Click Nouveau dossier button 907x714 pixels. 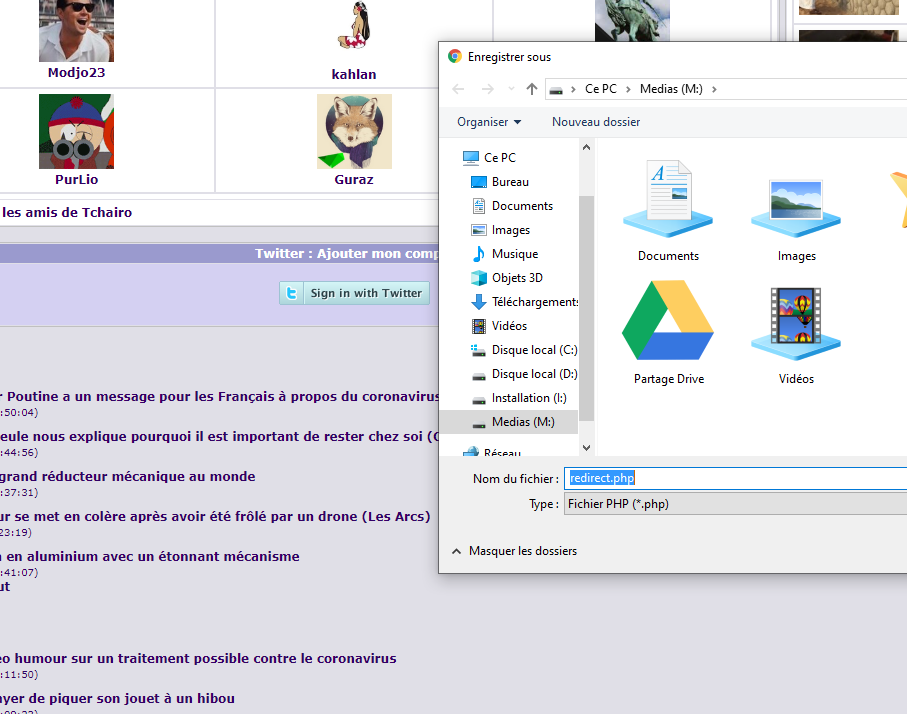[596, 122]
